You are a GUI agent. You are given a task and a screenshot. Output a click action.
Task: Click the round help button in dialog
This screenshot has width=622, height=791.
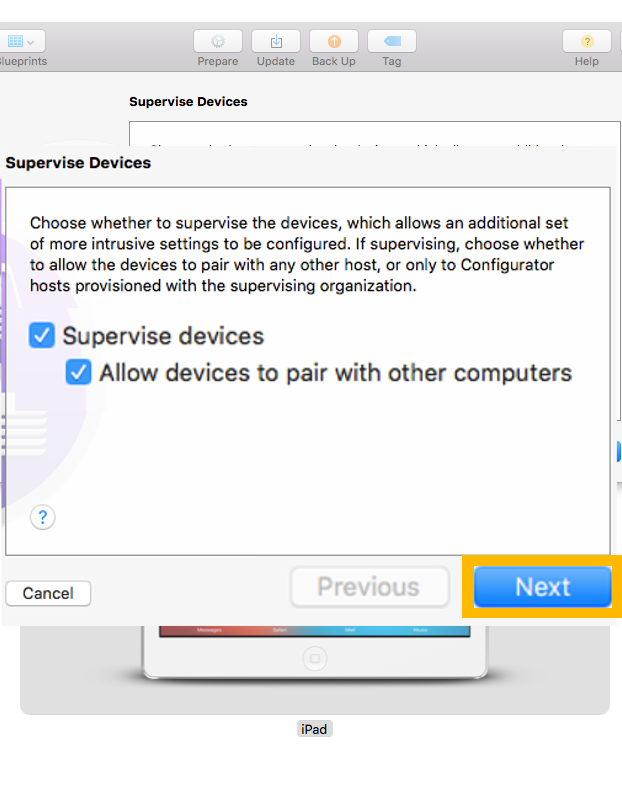coord(43,517)
